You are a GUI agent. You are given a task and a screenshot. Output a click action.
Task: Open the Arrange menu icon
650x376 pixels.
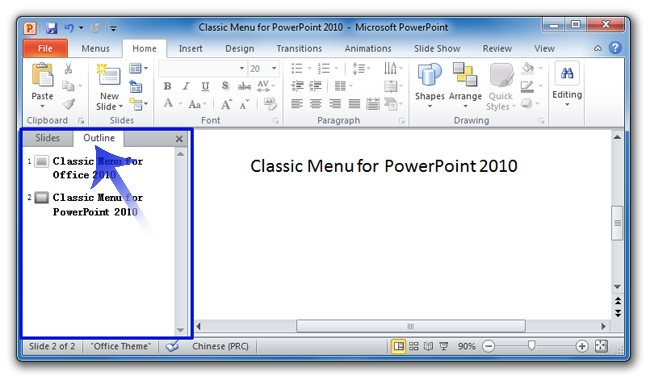coord(465,75)
